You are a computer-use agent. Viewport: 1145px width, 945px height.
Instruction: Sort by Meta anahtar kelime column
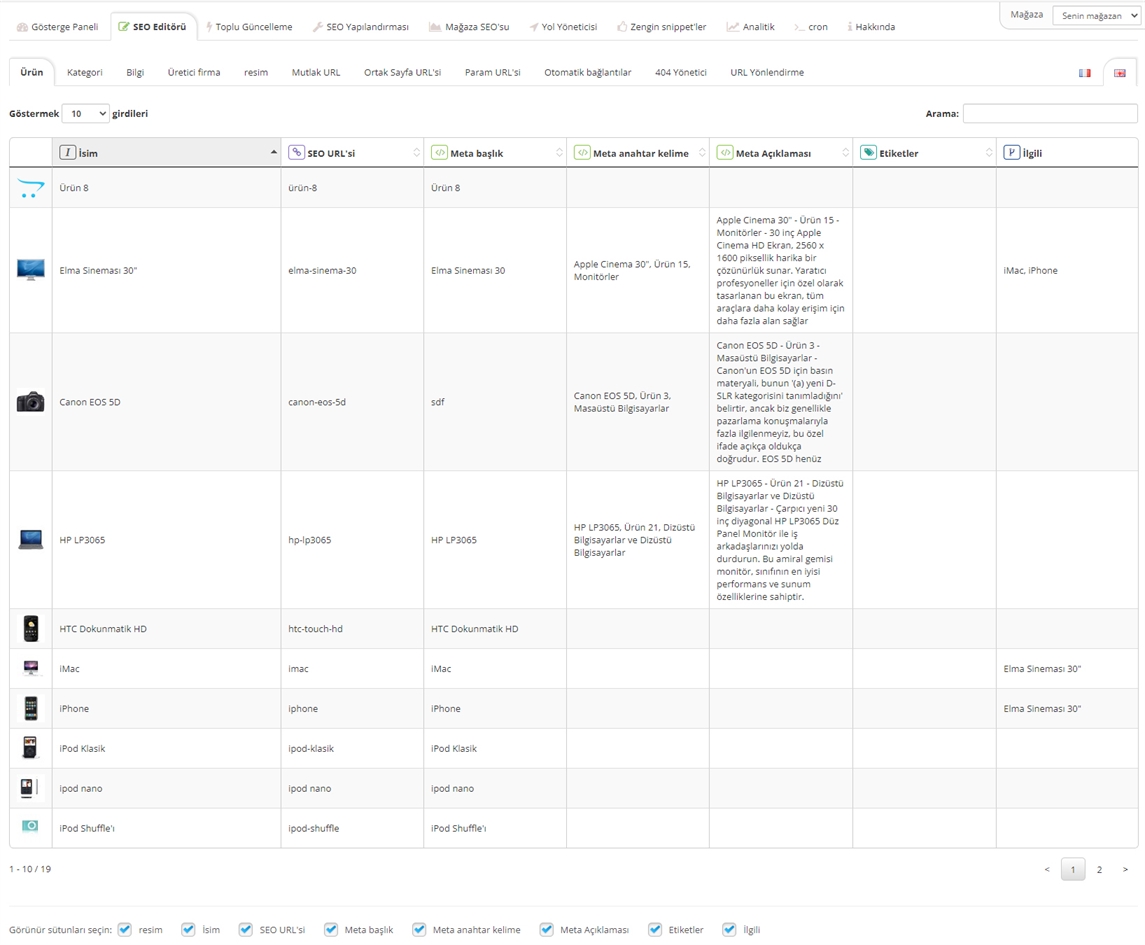[637, 153]
